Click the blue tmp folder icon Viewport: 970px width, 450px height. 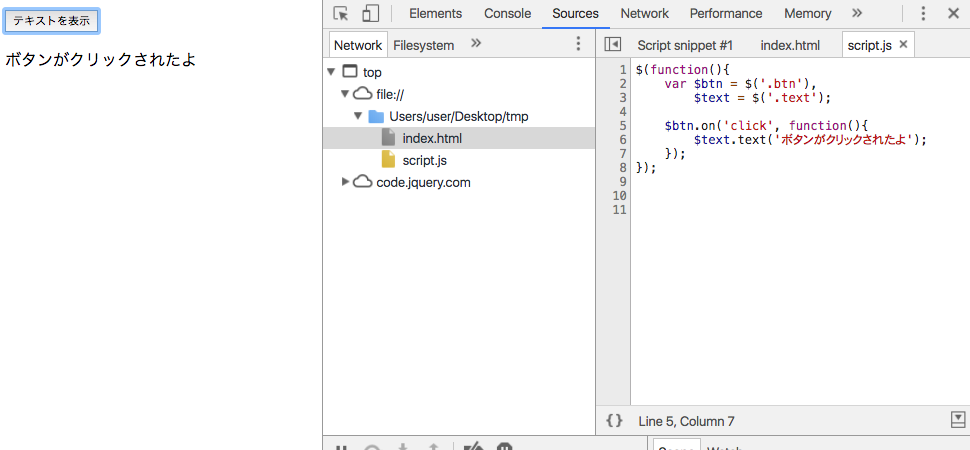376,116
